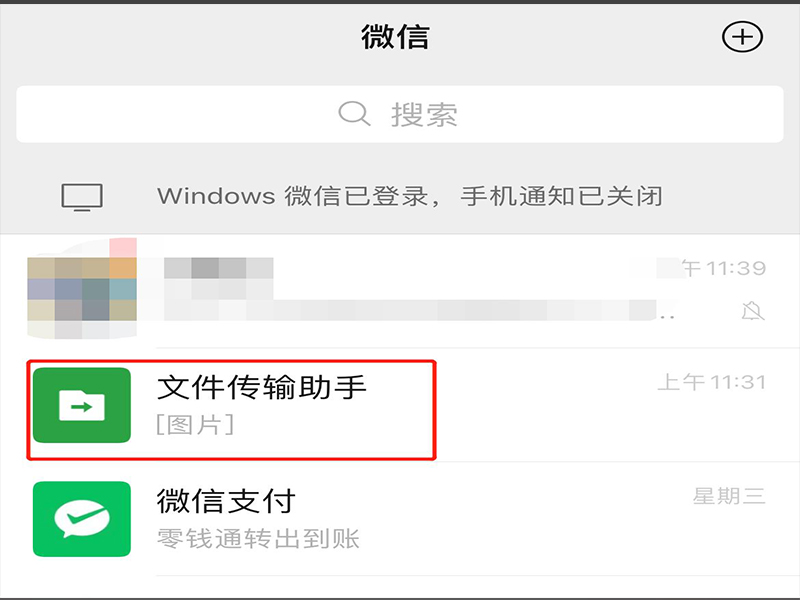Focus the 搜索 search field

tap(399, 114)
